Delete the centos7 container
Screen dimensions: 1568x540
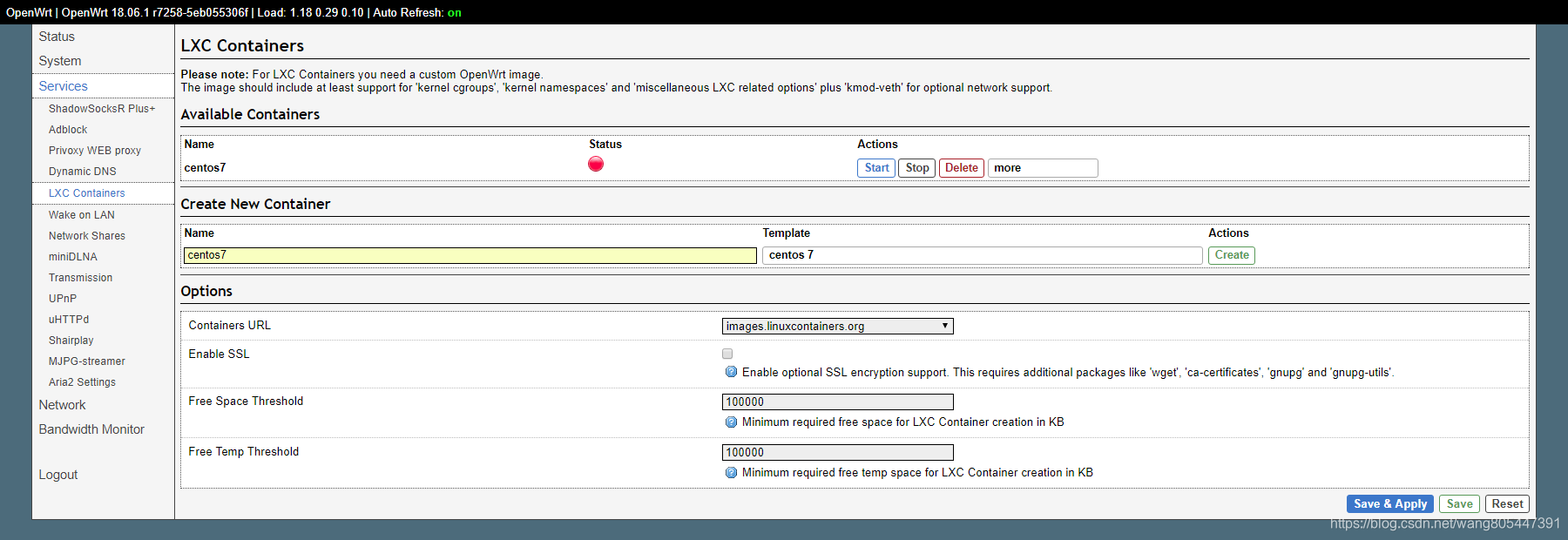coord(962,168)
